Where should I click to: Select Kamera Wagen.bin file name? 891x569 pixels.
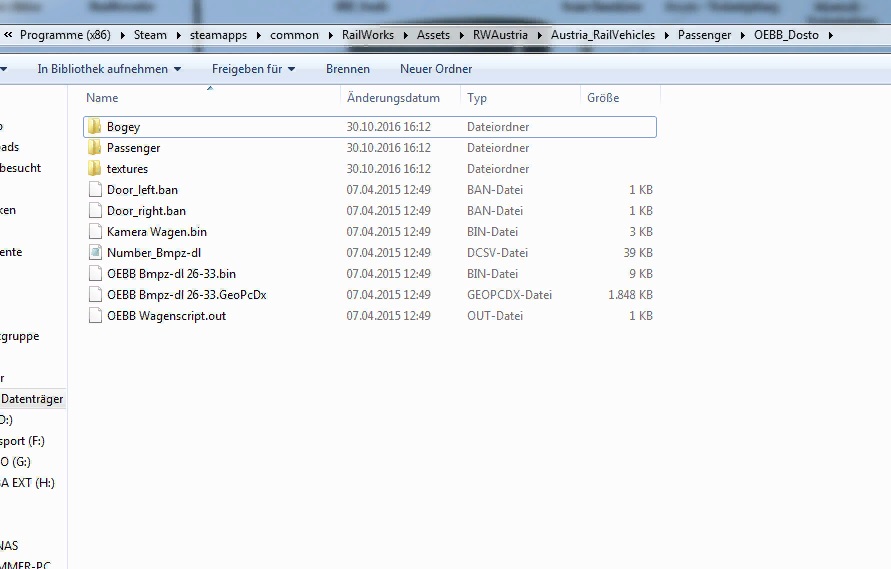point(157,232)
